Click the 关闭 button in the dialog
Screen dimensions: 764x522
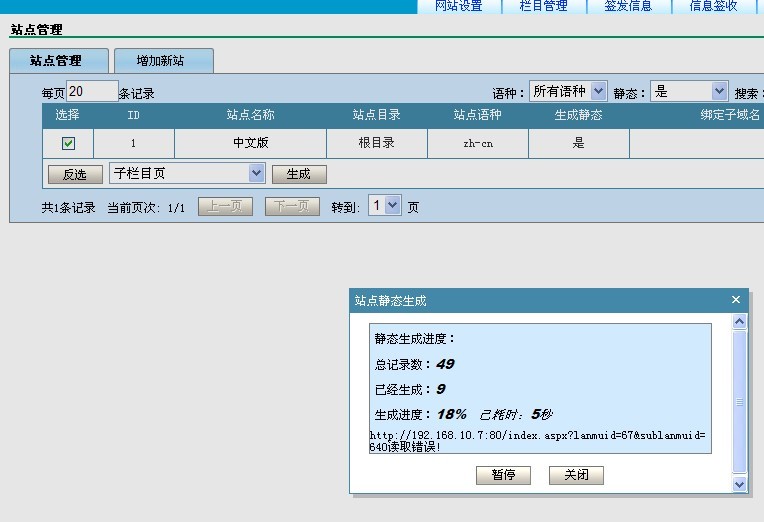(576, 475)
